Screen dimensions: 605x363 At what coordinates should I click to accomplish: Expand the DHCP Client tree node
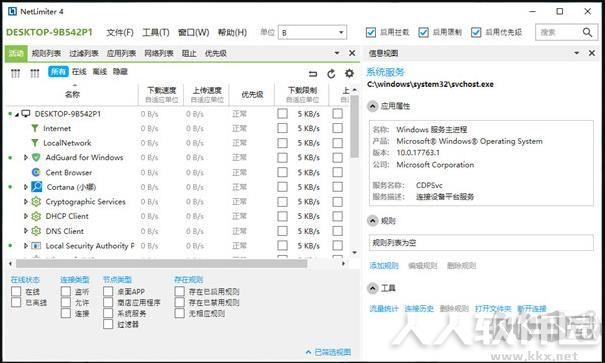click(x=25, y=216)
